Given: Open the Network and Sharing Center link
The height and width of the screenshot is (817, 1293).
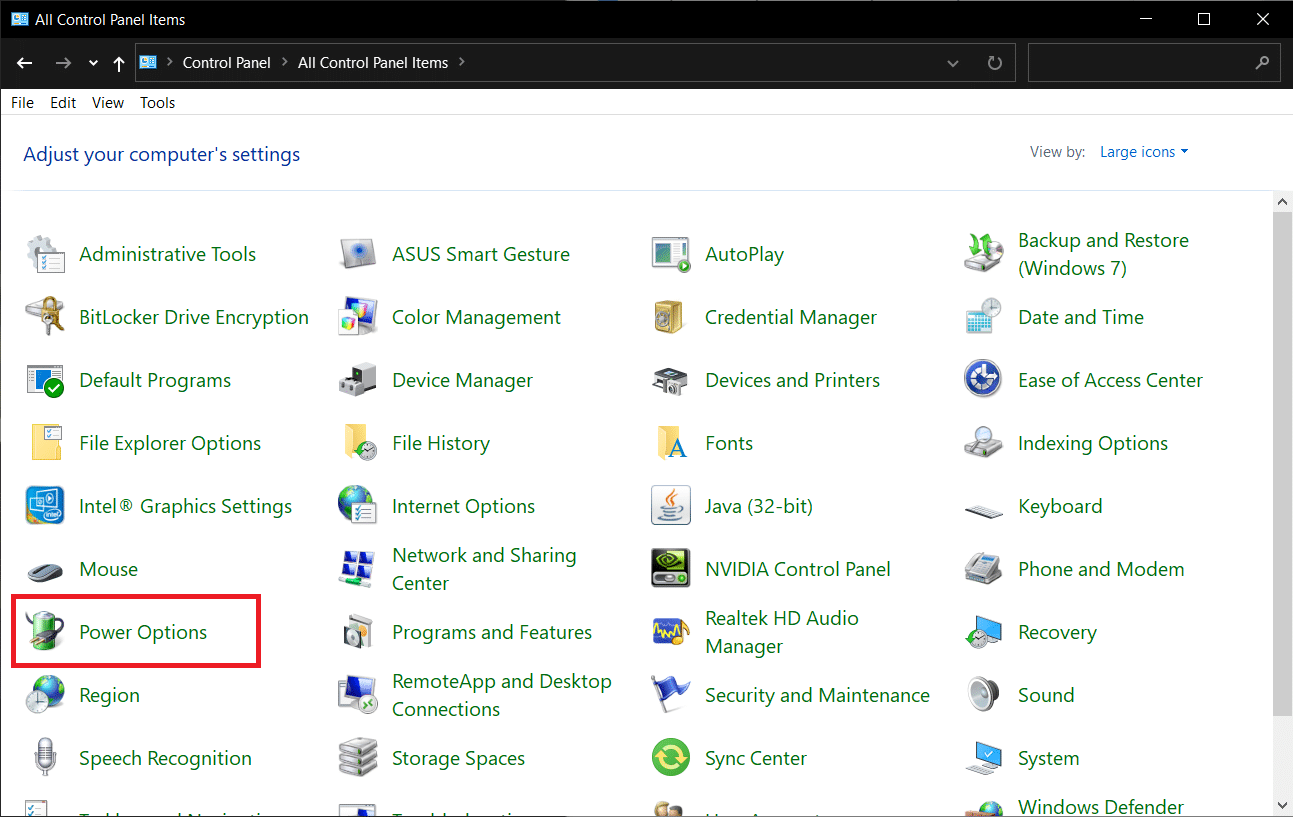Looking at the screenshot, I should tap(484, 569).
